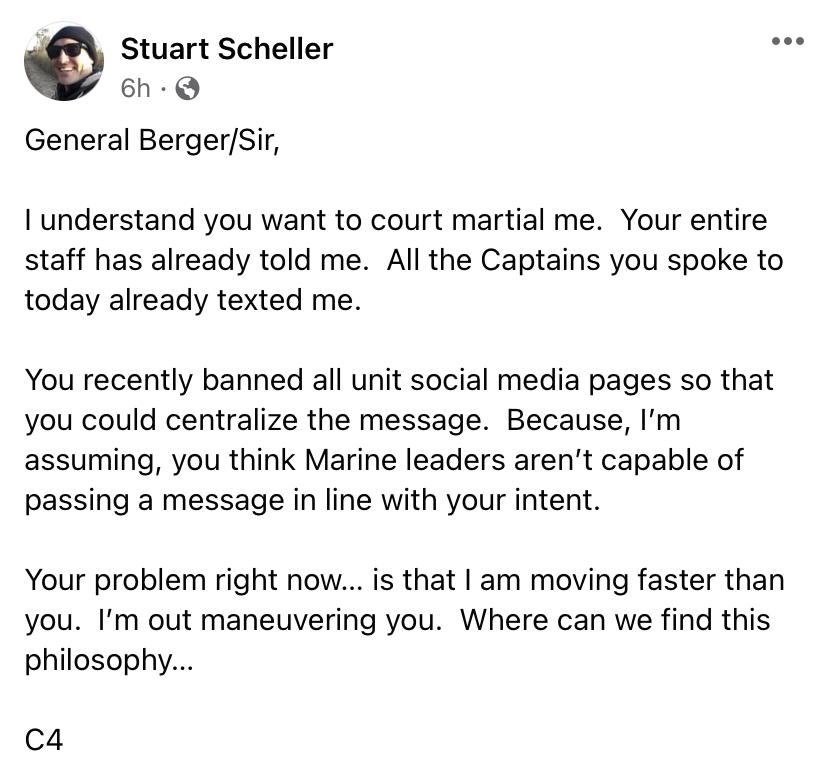Viewport: 828px width, 776px height.
Task: Open Stuart Scheller's profile picture
Action: 64,64
